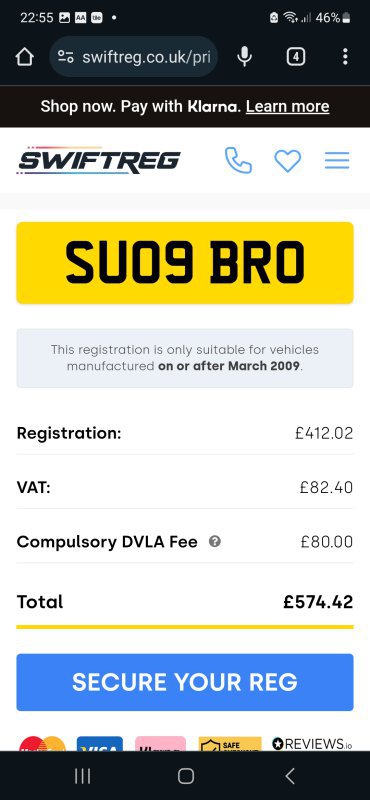Tap the site settings icon in address bar
370x800 pixels.
(x=65, y=57)
